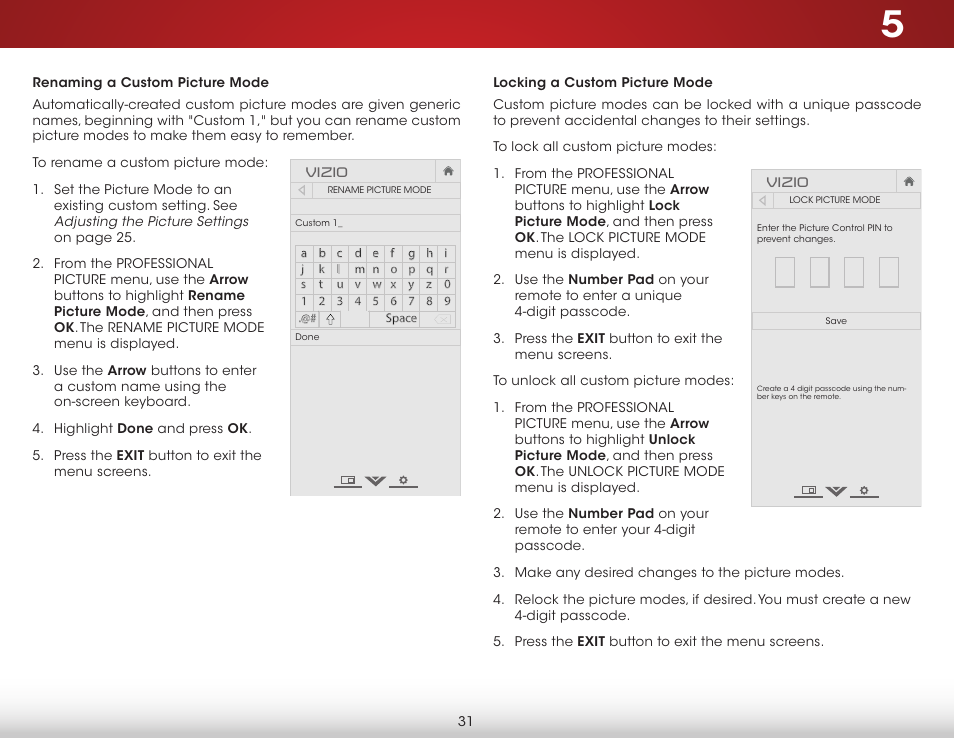The width and height of the screenshot is (954, 738).
Task: Select the second PIN digit box
Action: tap(820, 272)
